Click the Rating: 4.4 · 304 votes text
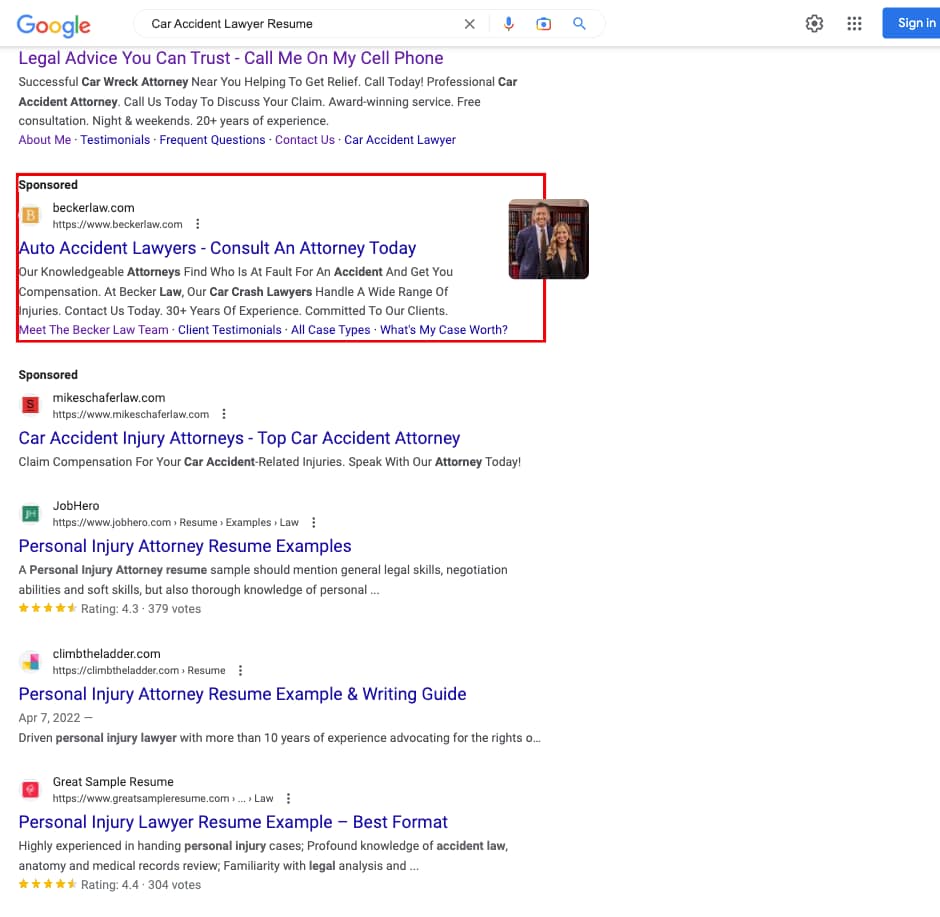This screenshot has width=940, height=917. click(141, 885)
